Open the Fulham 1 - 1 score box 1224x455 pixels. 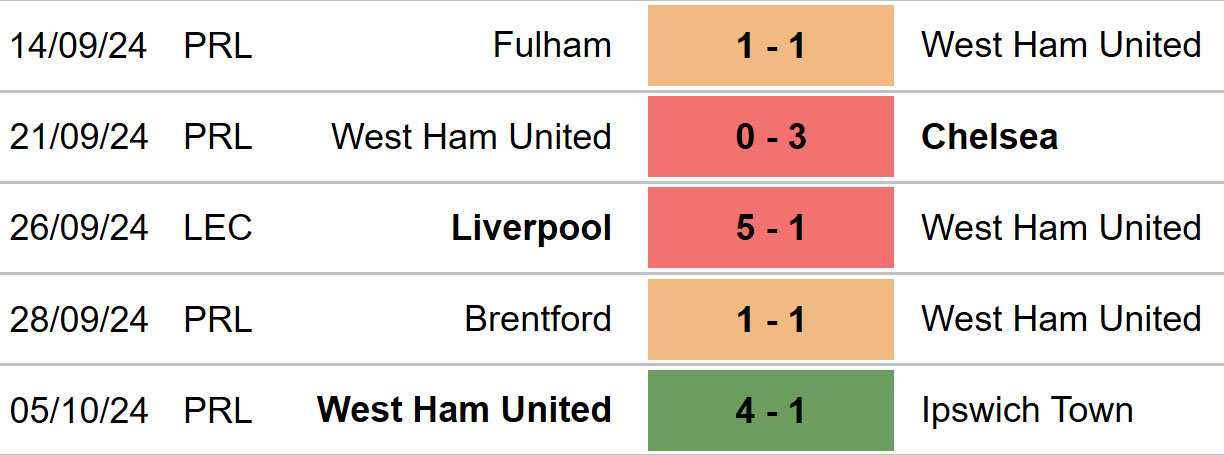(770, 45)
